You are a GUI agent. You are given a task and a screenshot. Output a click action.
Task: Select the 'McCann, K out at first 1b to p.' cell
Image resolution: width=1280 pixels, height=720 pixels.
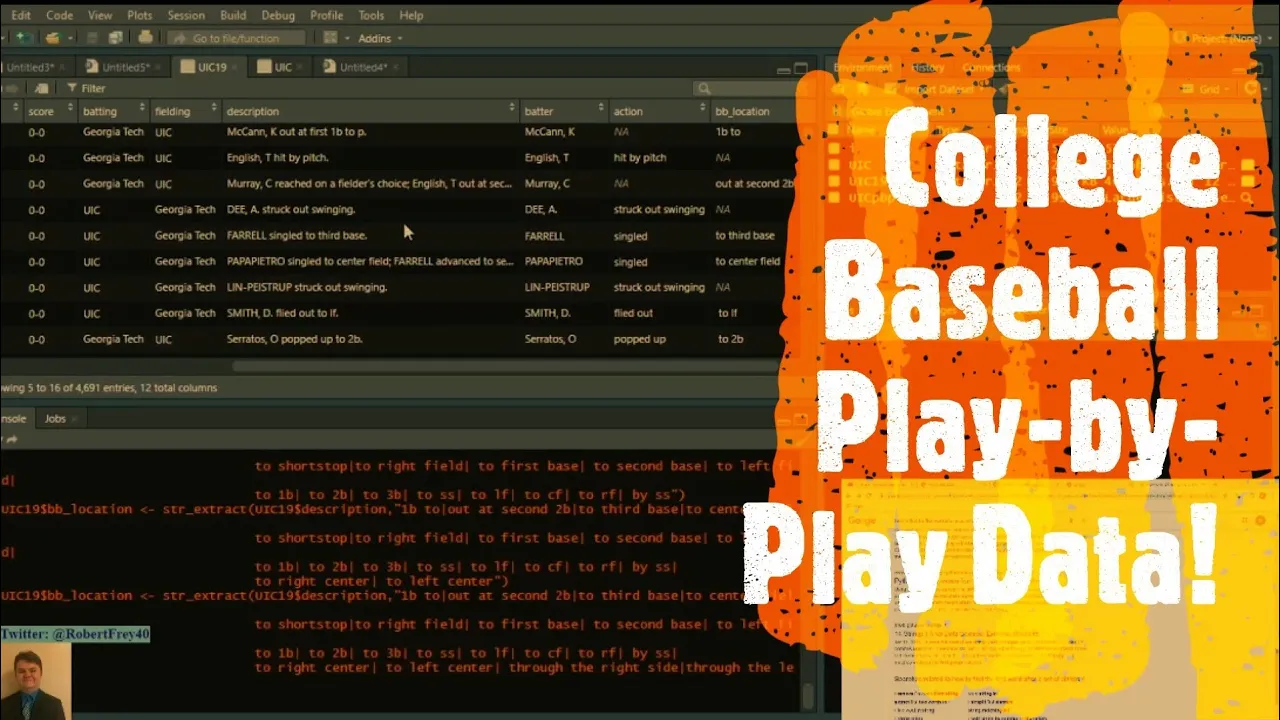pyautogui.click(x=297, y=131)
